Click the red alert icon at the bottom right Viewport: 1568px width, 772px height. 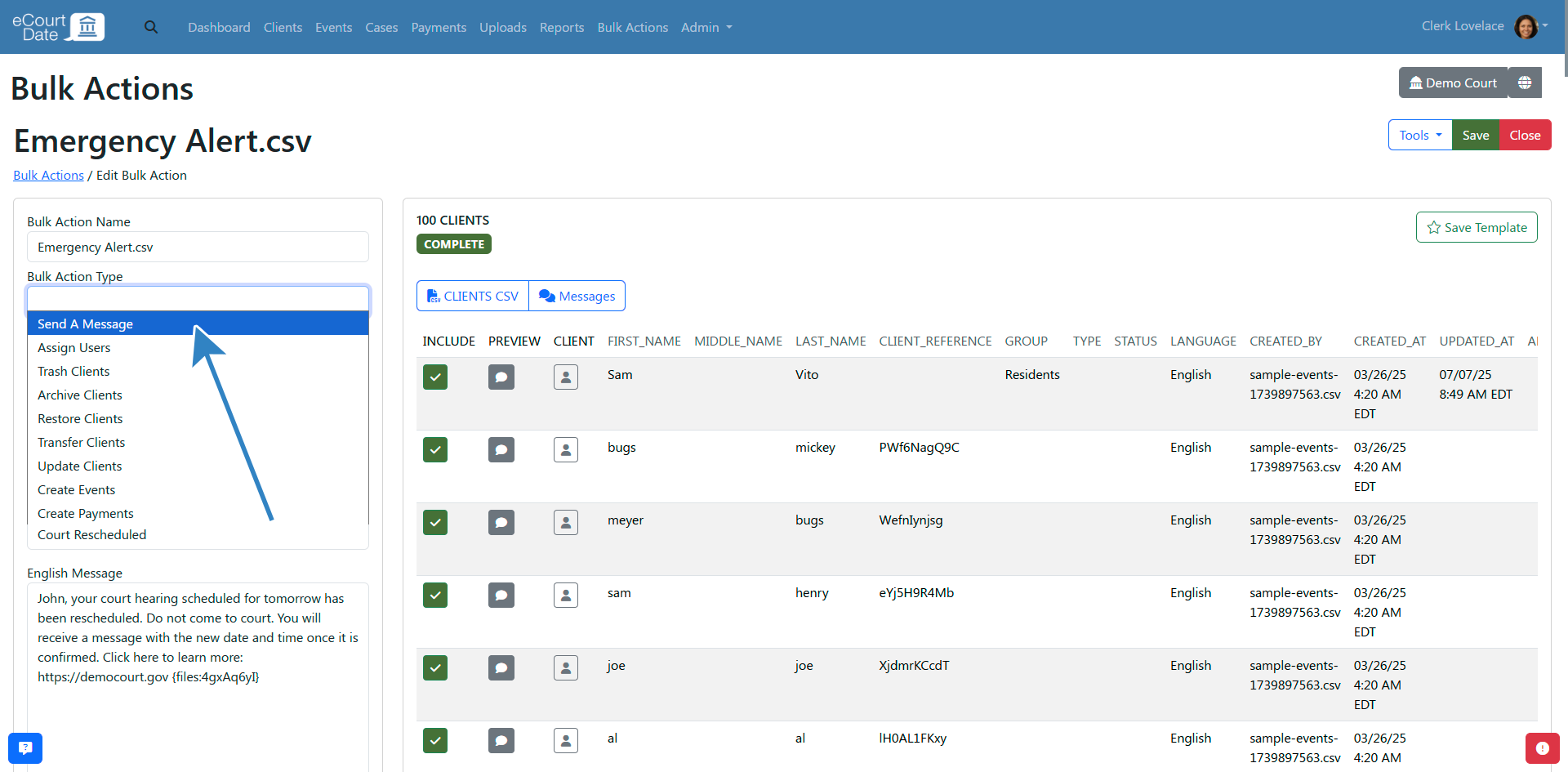(1542, 747)
